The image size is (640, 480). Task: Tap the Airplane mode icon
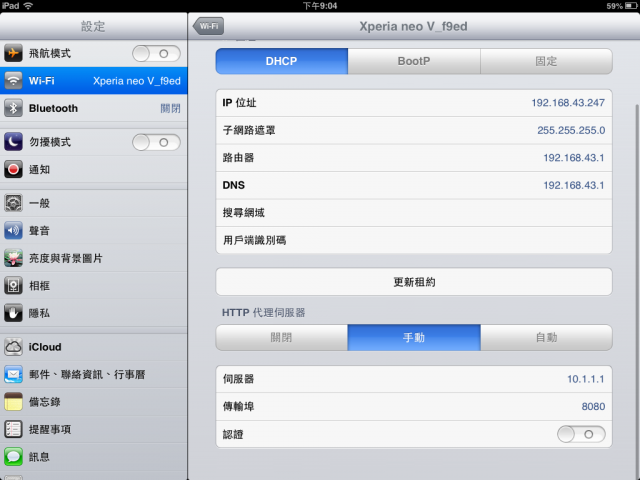pos(13,53)
